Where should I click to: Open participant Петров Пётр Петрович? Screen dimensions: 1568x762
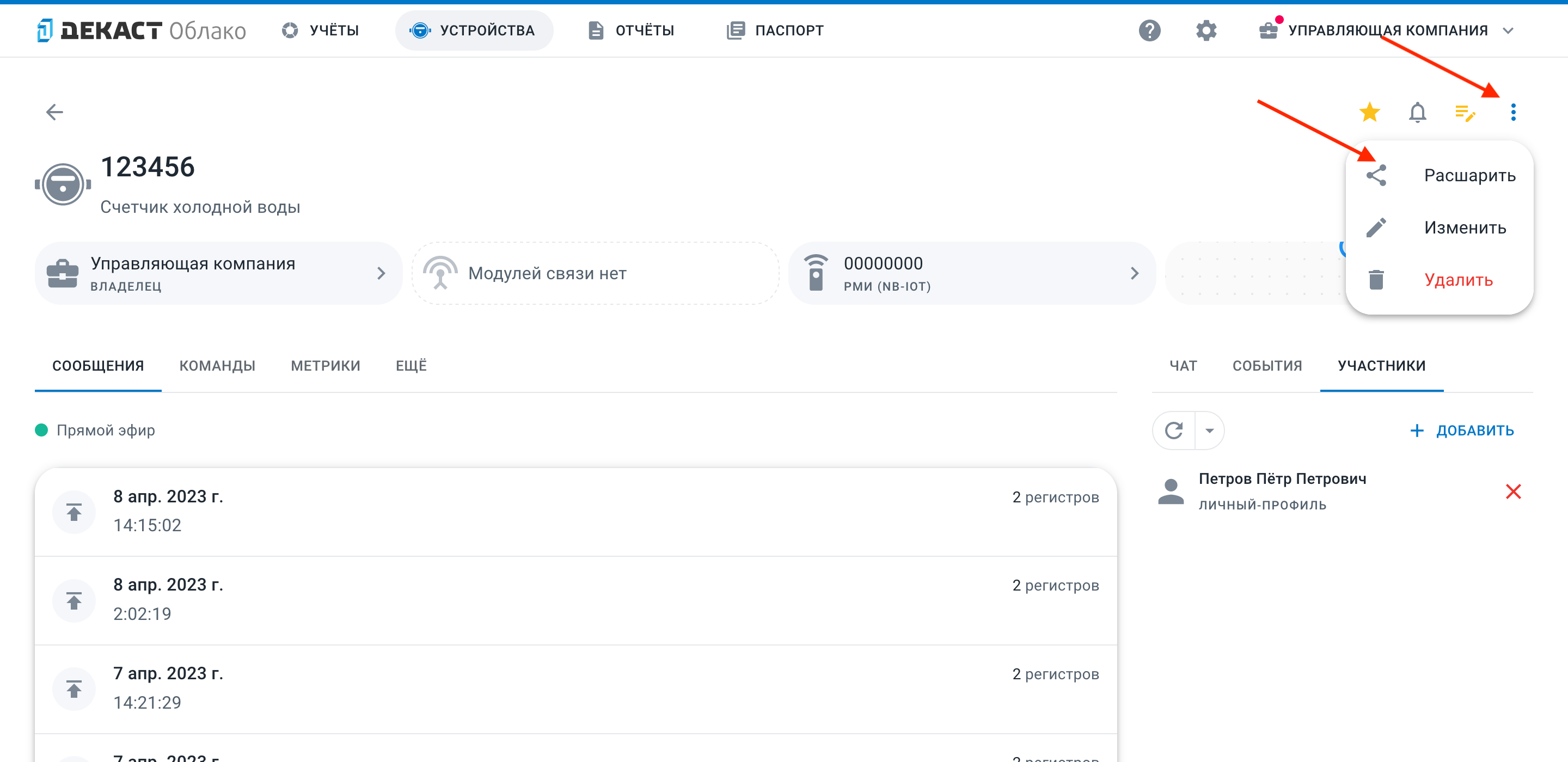click(x=1342, y=491)
